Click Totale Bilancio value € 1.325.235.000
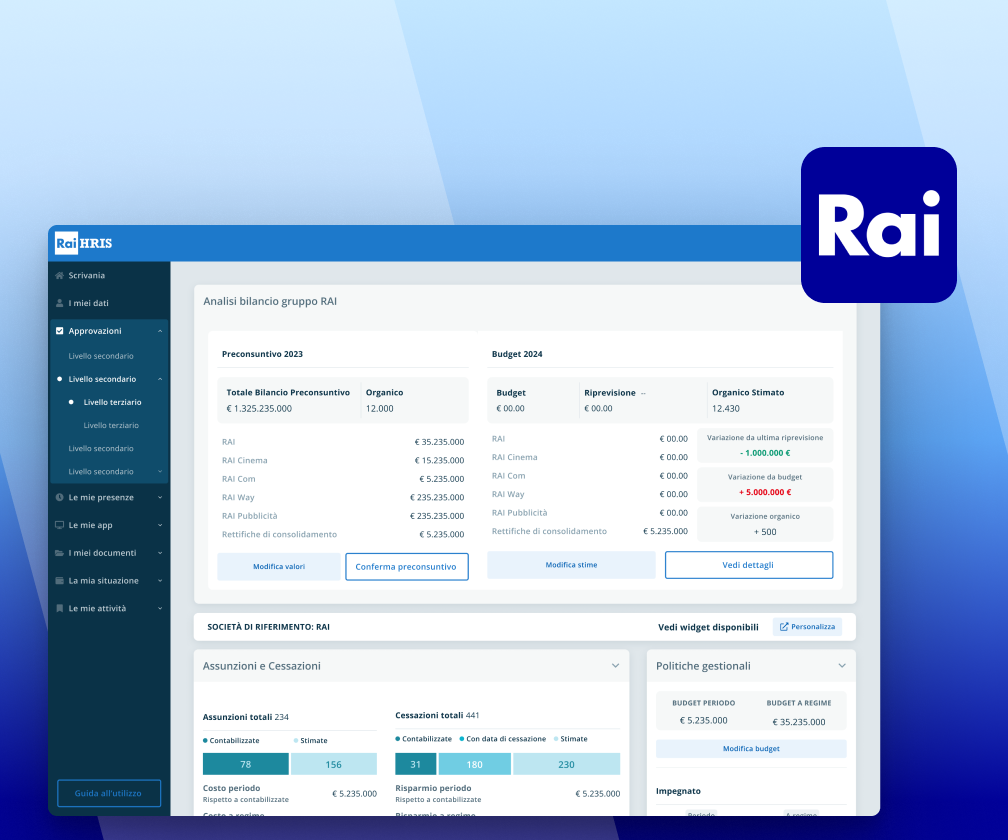1008x840 pixels. 259,409
